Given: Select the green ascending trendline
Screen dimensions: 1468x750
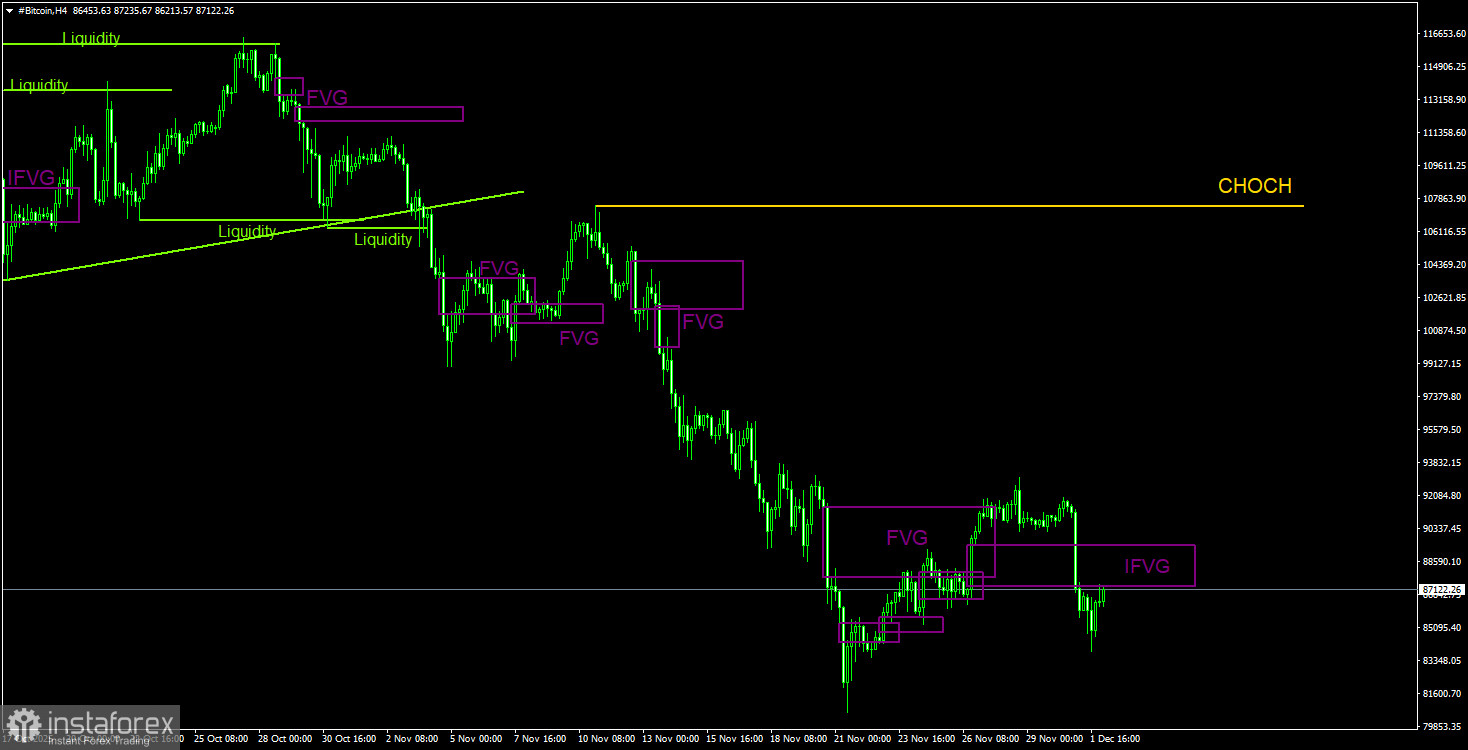Looking at the screenshot, I should [263, 235].
